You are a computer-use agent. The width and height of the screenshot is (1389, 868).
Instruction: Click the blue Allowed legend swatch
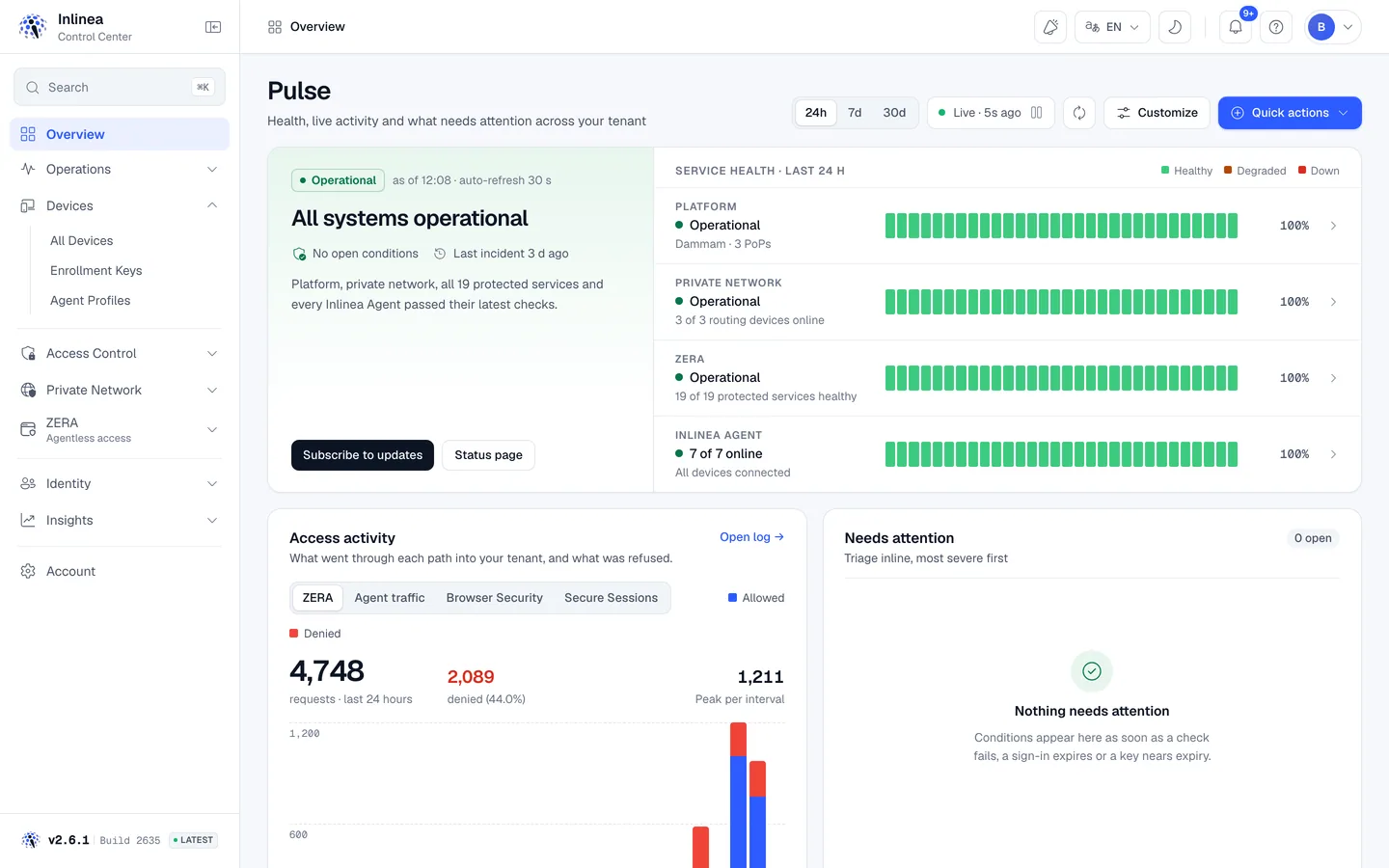point(733,598)
